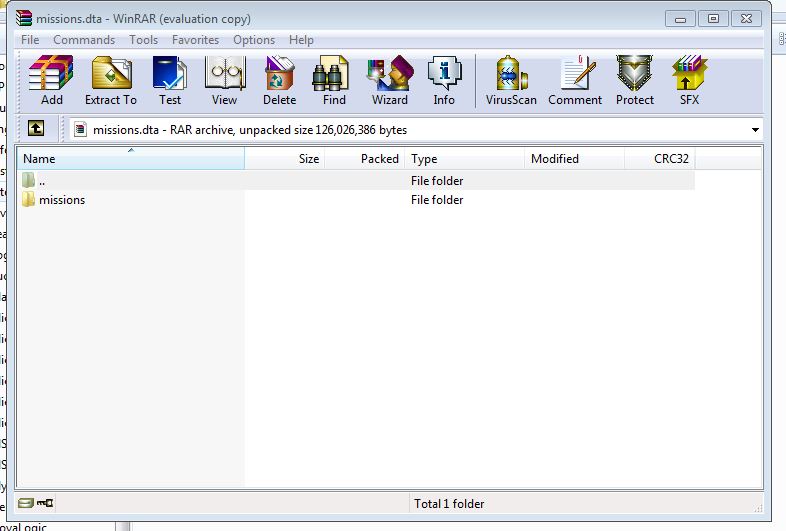Click 'File folder' type in missions row

point(437,200)
